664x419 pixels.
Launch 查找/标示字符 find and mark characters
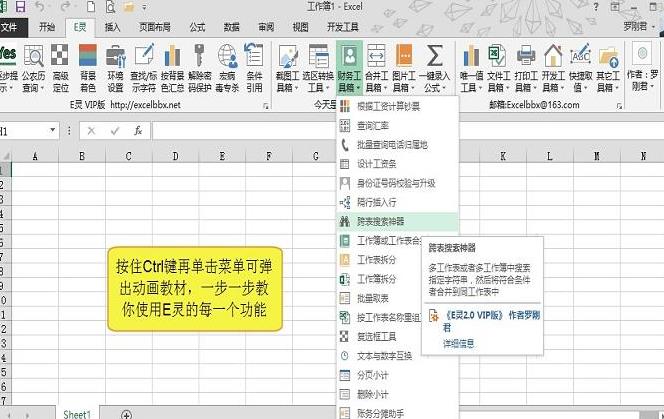(x=144, y=68)
